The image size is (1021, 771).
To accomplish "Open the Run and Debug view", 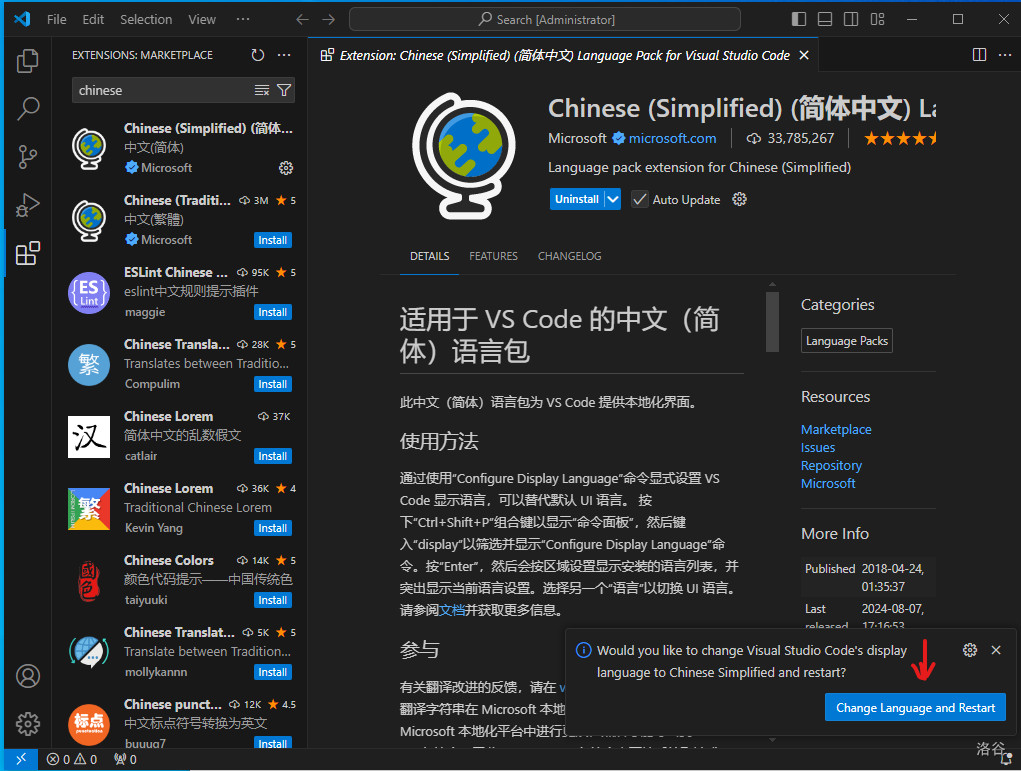I will click(27, 205).
